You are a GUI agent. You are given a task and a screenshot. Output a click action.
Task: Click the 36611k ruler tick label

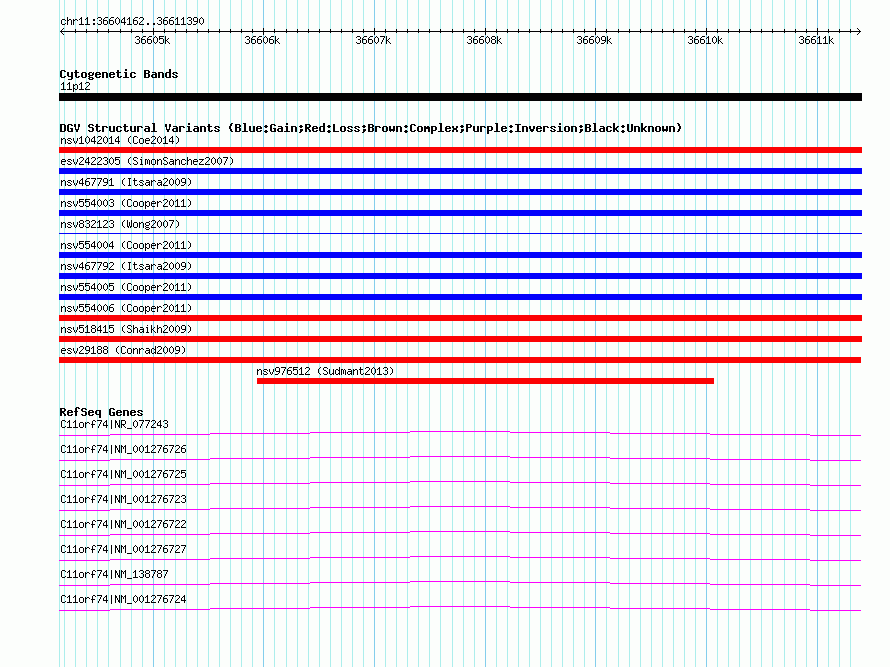816,40
